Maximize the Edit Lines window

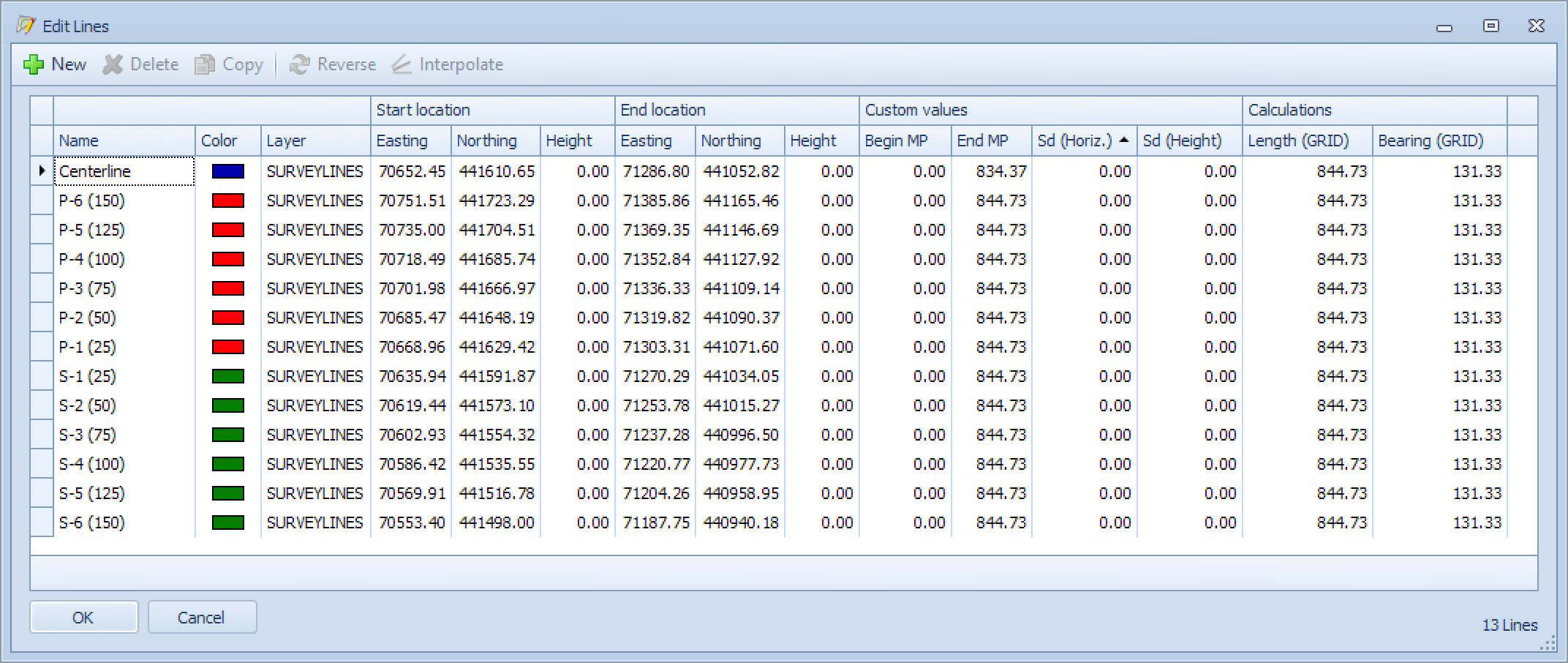coord(1490,26)
